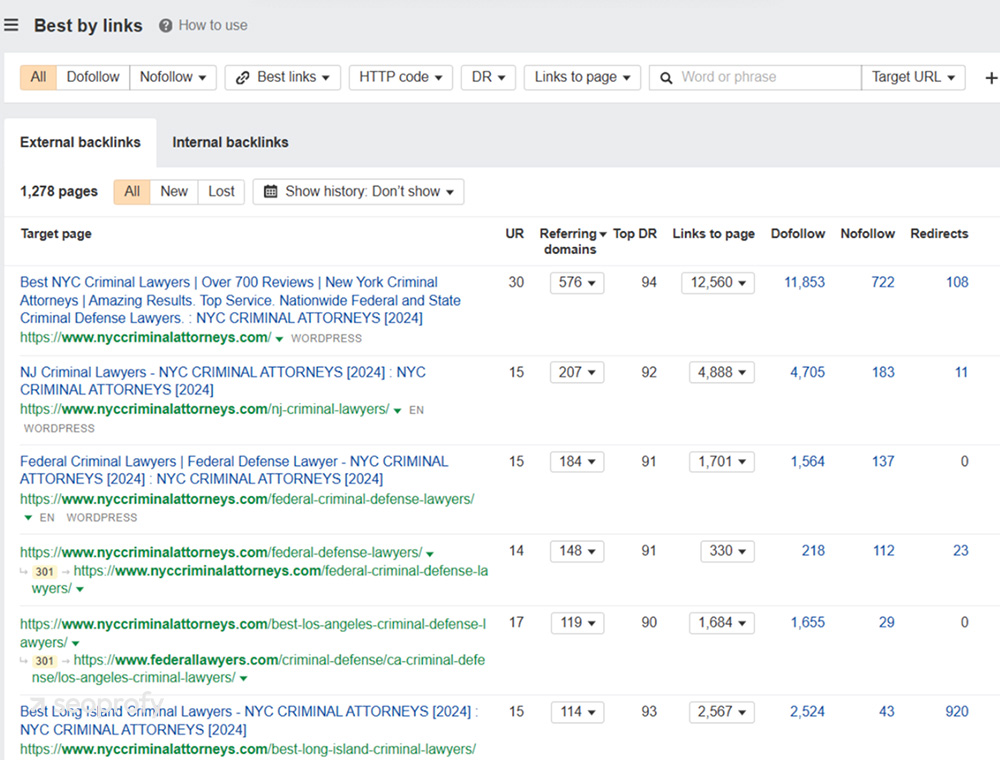The height and width of the screenshot is (760, 1000).
Task: Open Best NYC Criminal Lawyers page title link
Action: [240, 300]
